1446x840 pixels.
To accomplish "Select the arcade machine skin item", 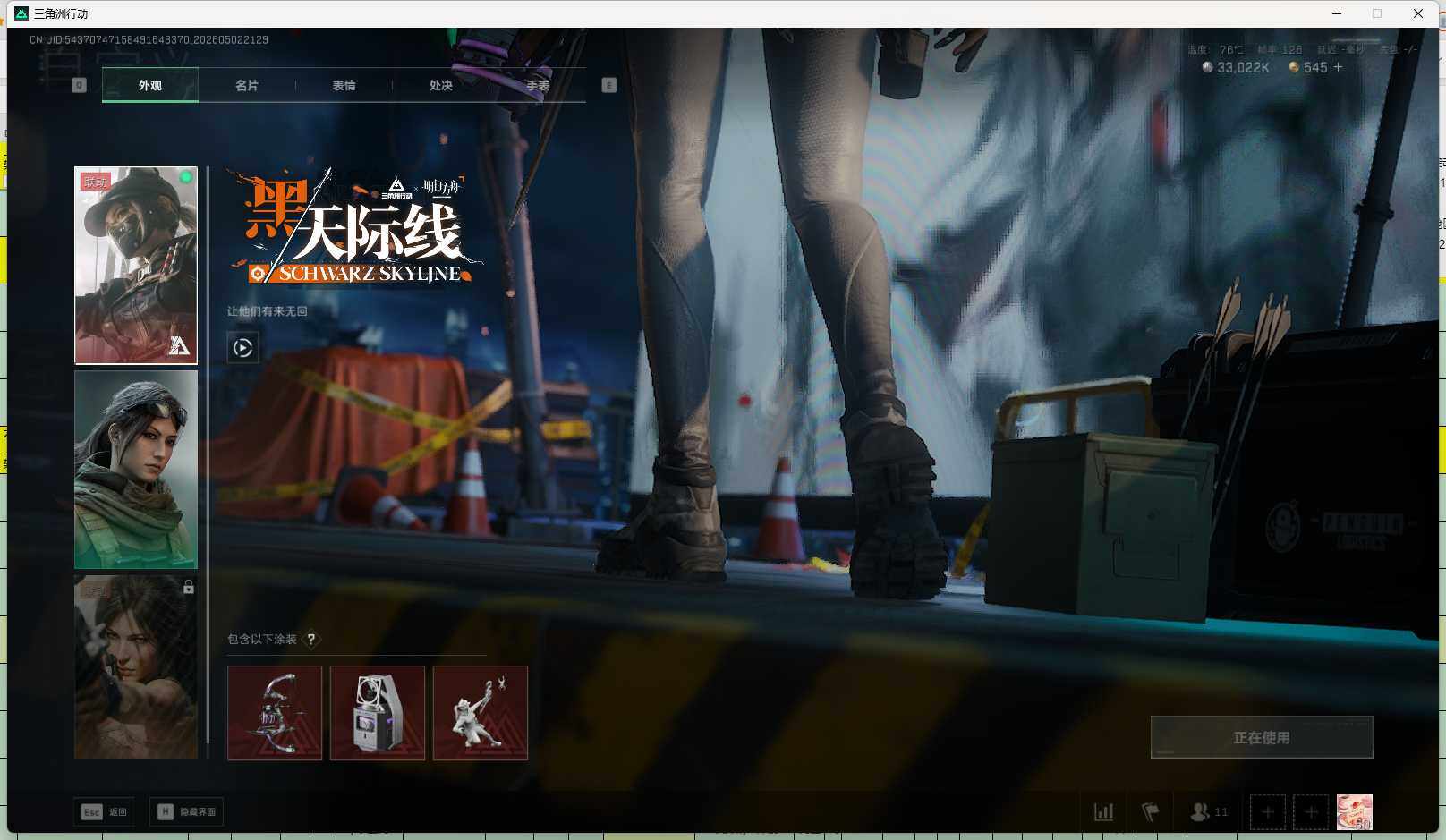I will [378, 713].
